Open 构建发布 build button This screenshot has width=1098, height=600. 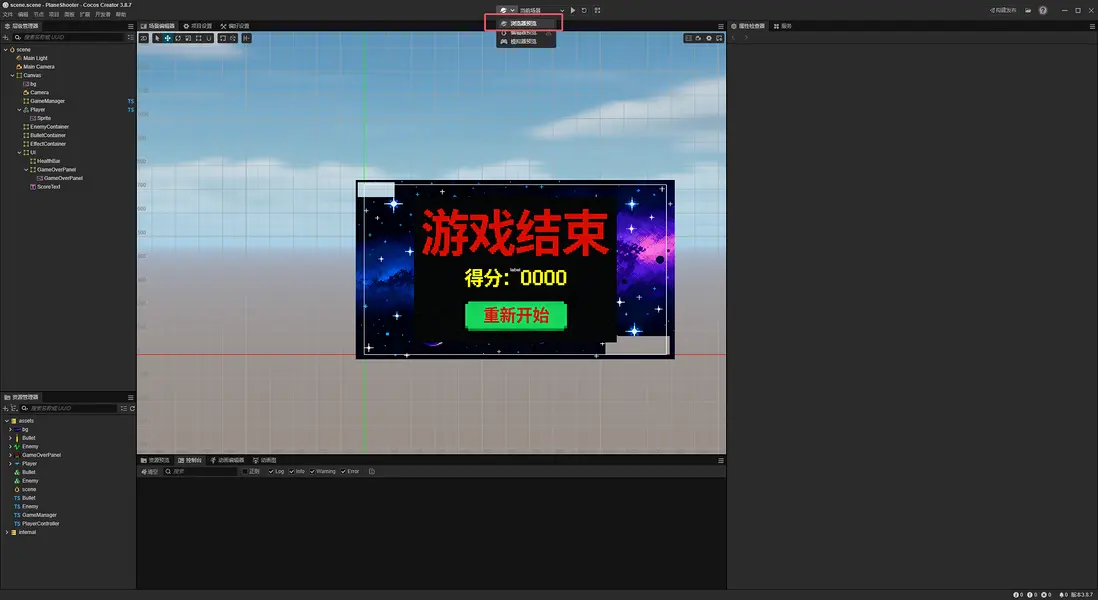[1003, 11]
